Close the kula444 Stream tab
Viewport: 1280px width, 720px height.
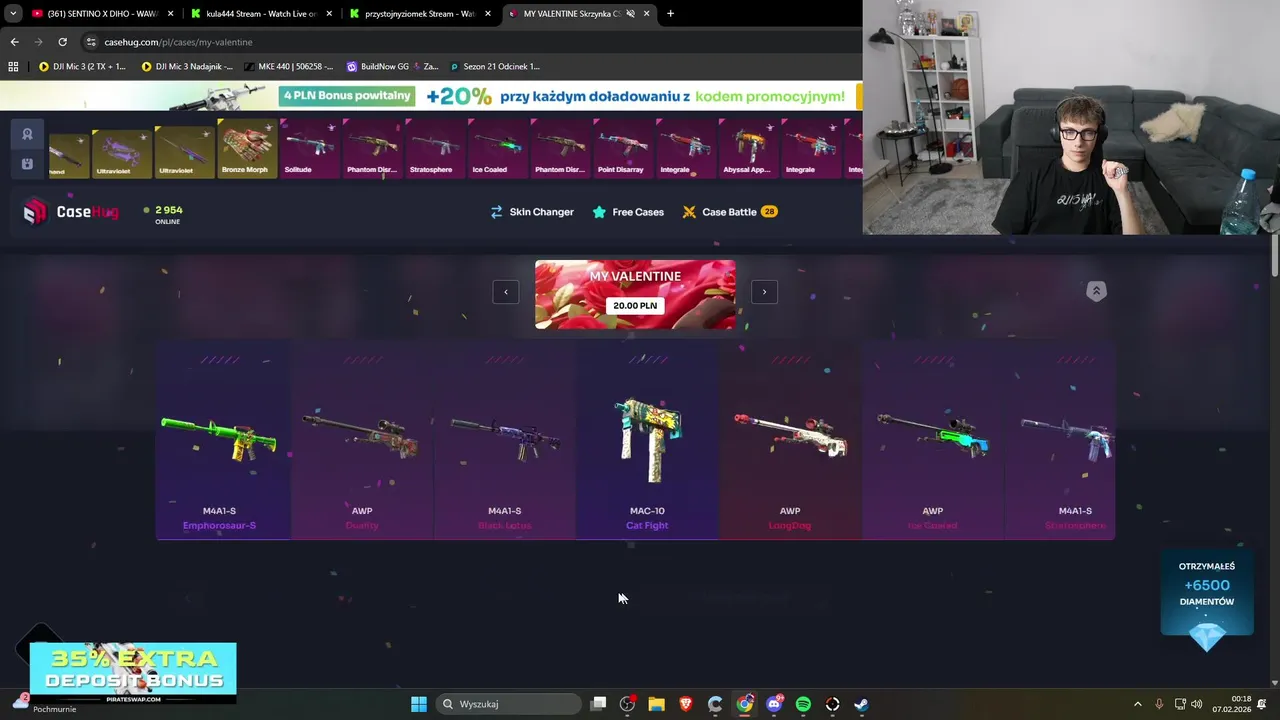(x=329, y=14)
